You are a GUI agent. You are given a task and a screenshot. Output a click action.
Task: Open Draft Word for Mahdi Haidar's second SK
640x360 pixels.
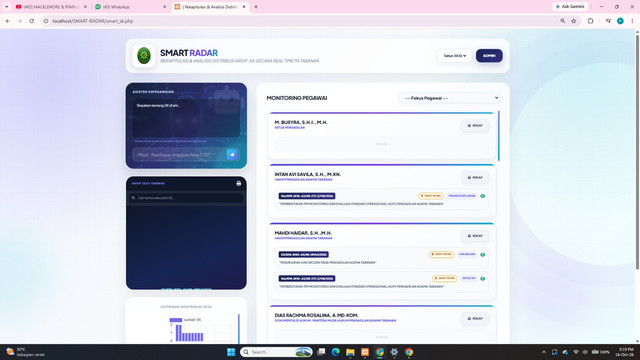pos(444,278)
